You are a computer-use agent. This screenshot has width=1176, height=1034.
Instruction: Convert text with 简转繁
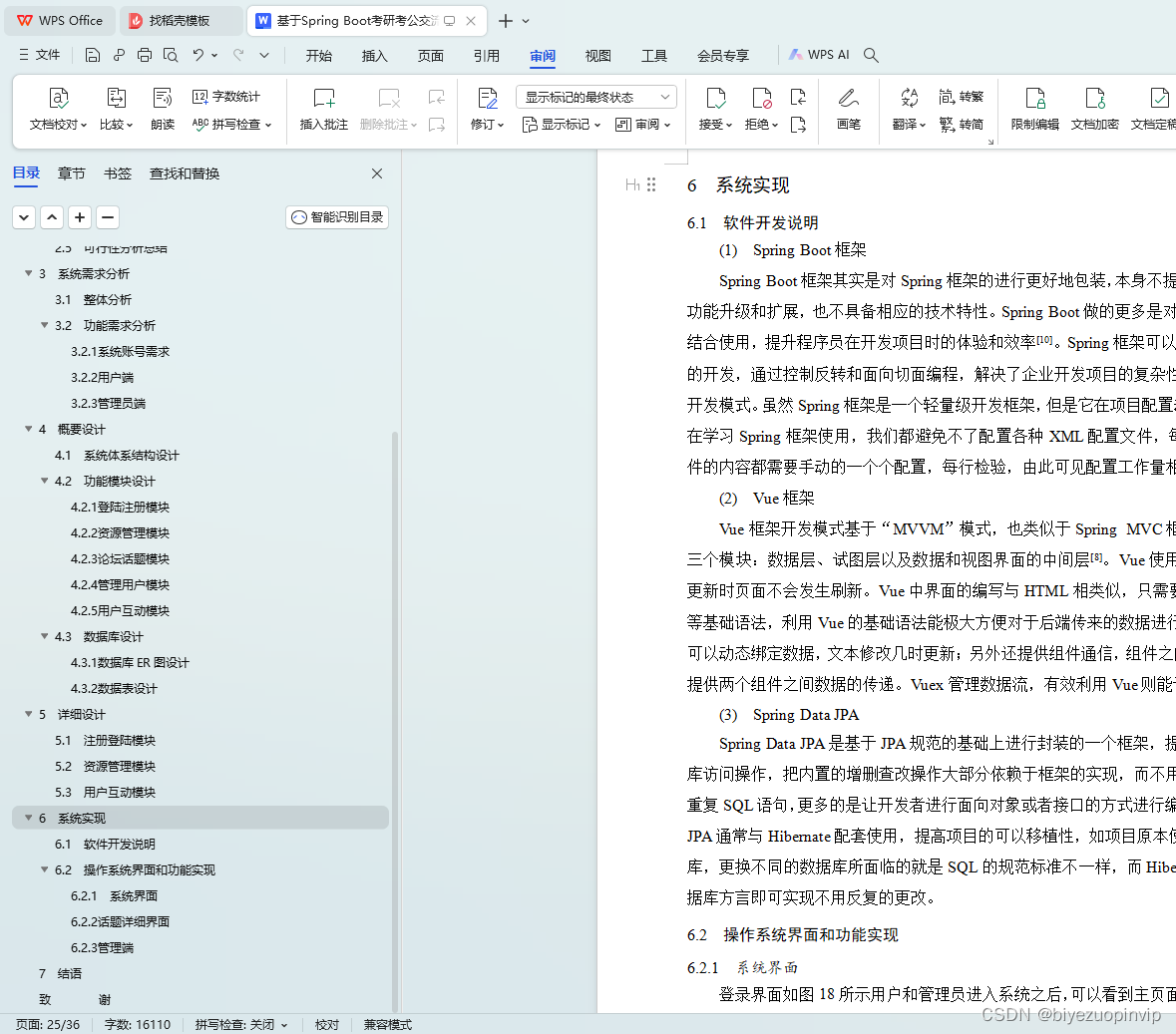pyautogui.click(x=961, y=96)
